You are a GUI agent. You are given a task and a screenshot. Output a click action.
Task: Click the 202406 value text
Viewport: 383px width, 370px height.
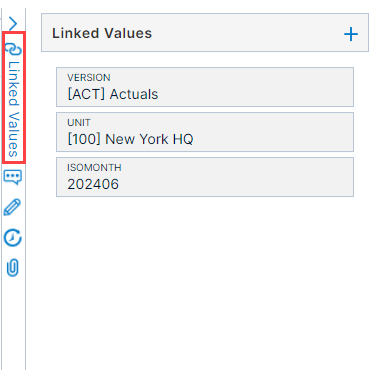tap(93, 184)
